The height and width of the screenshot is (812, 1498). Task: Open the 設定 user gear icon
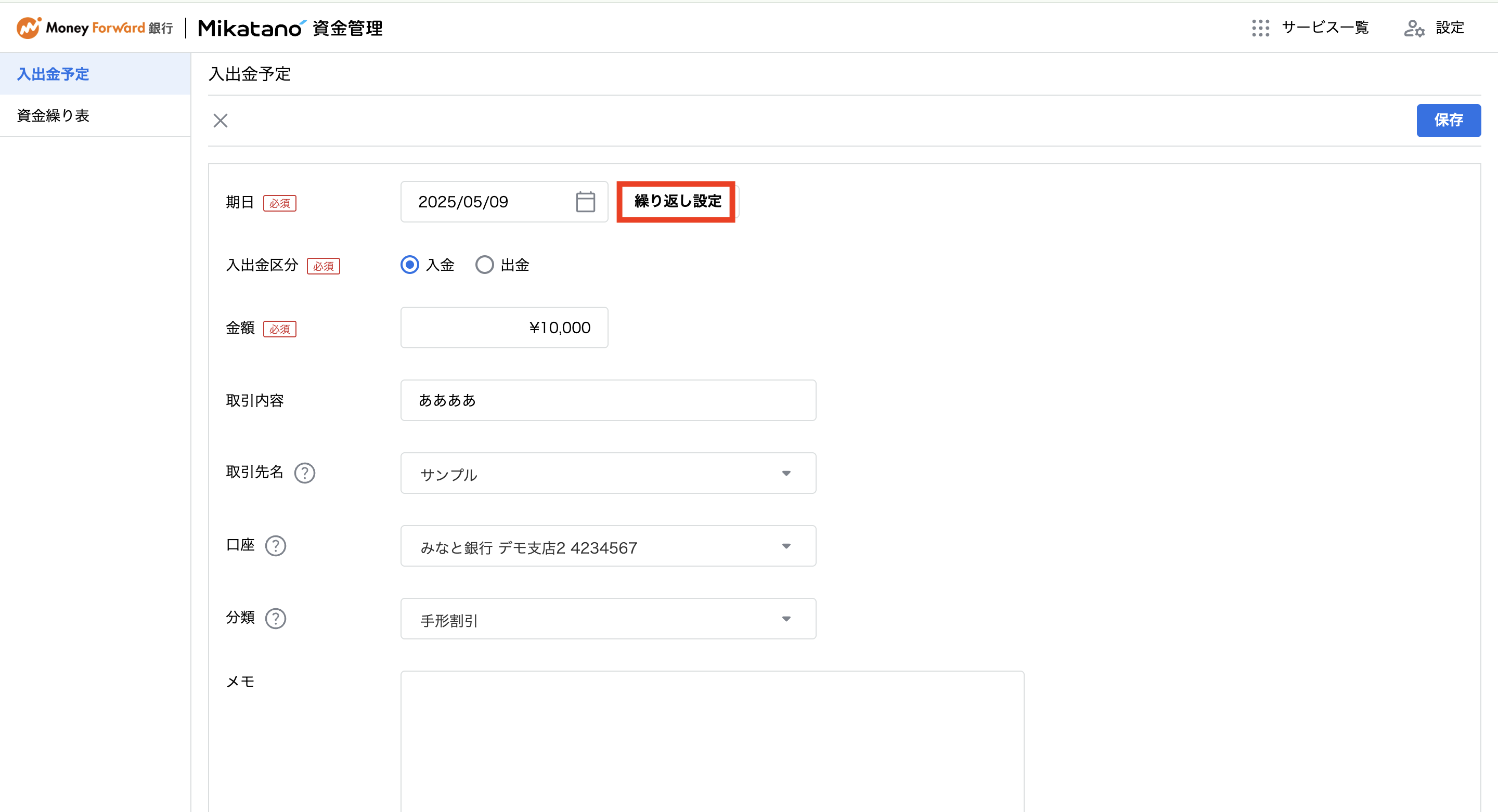click(1414, 28)
